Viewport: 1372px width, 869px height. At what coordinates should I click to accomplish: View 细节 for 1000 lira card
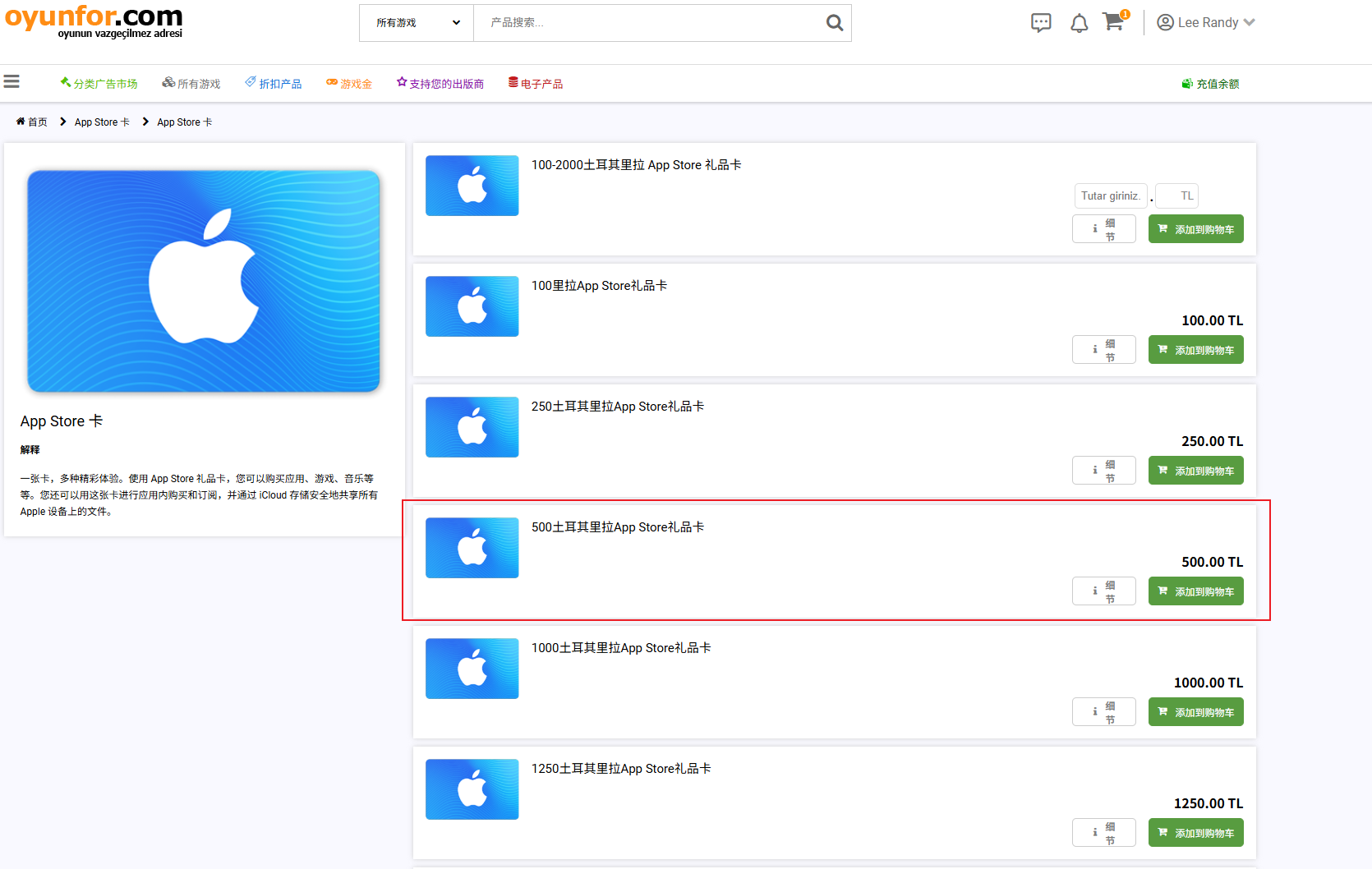[1104, 712]
